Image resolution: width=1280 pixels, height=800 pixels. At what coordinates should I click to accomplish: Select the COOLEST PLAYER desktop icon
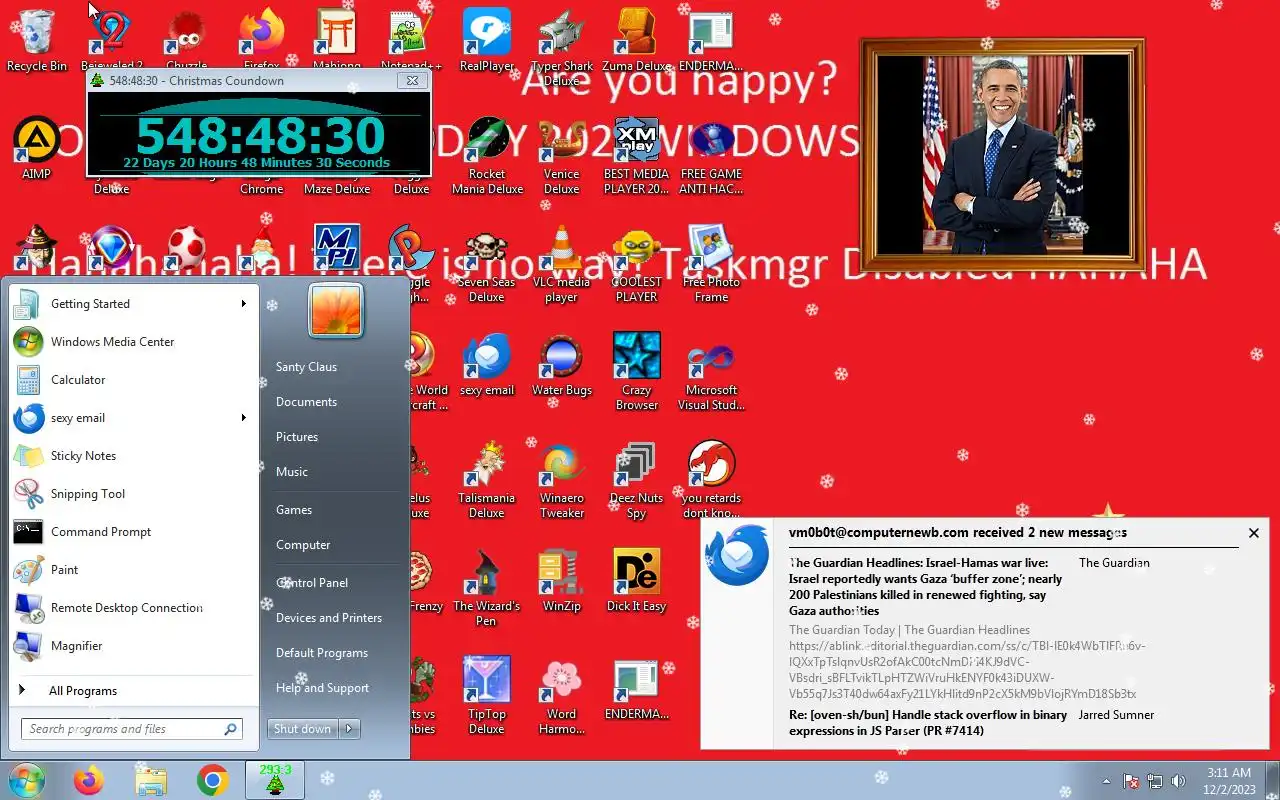(637, 263)
